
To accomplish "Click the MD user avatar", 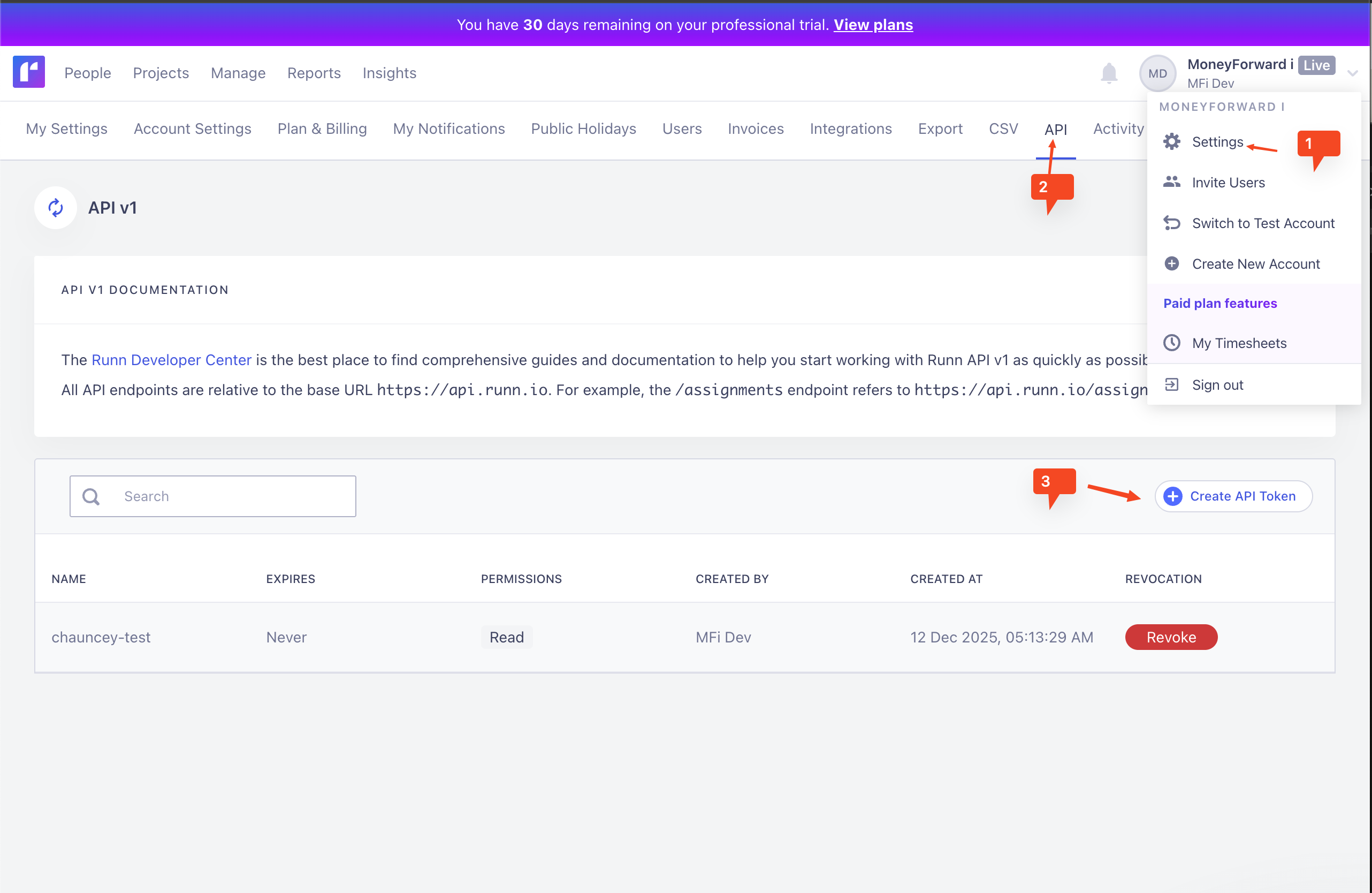I will (1157, 73).
